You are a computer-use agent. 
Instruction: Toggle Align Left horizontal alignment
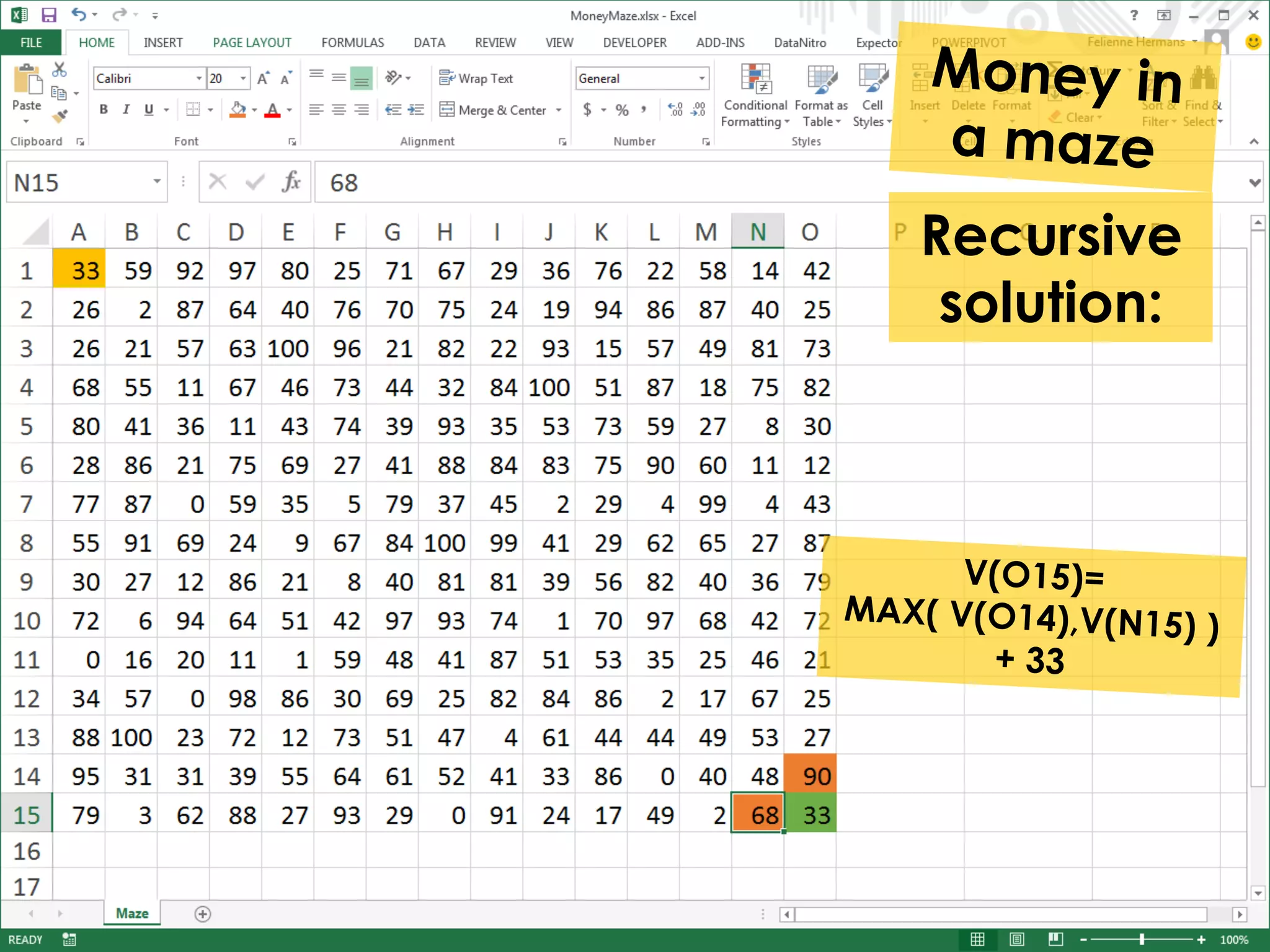coord(316,110)
